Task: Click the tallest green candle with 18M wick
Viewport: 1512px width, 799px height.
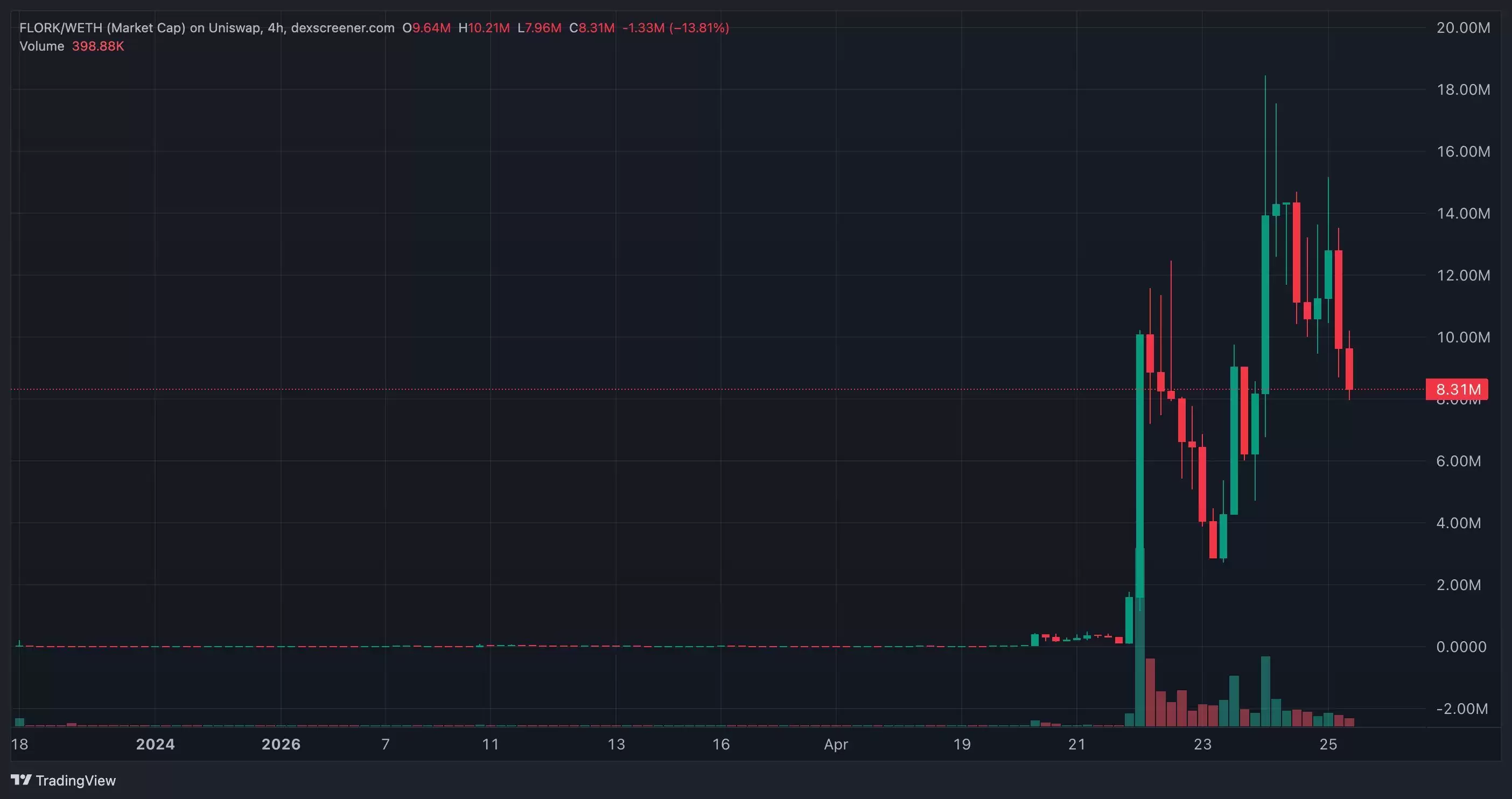Action: click(1265, 305)
